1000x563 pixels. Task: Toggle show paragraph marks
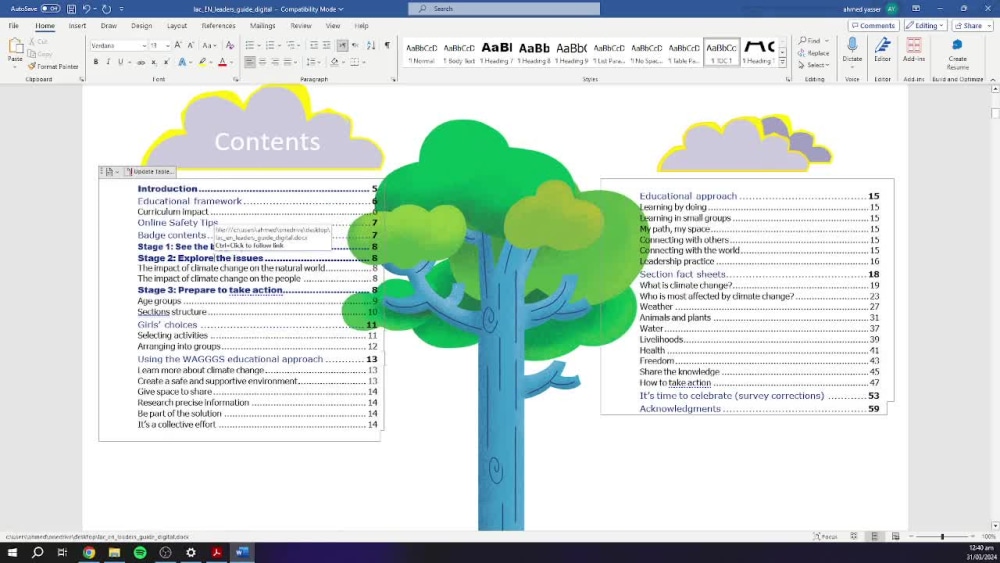(387, 45)
